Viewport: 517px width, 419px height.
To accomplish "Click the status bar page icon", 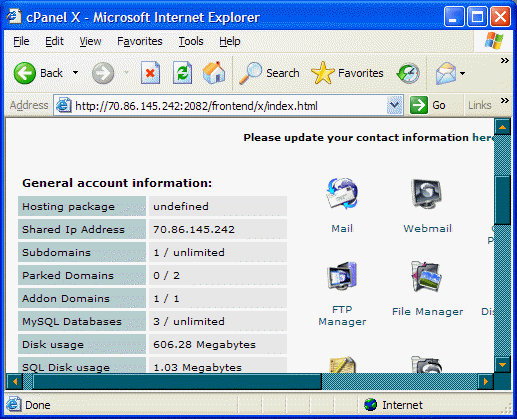I will [14, 404].
